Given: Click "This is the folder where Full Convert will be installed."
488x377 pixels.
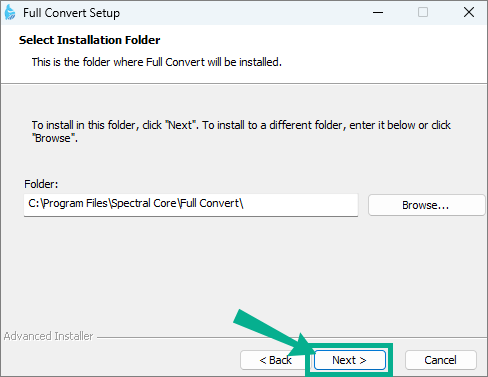Looking at the screenshot, I should (x=157, y=62).
